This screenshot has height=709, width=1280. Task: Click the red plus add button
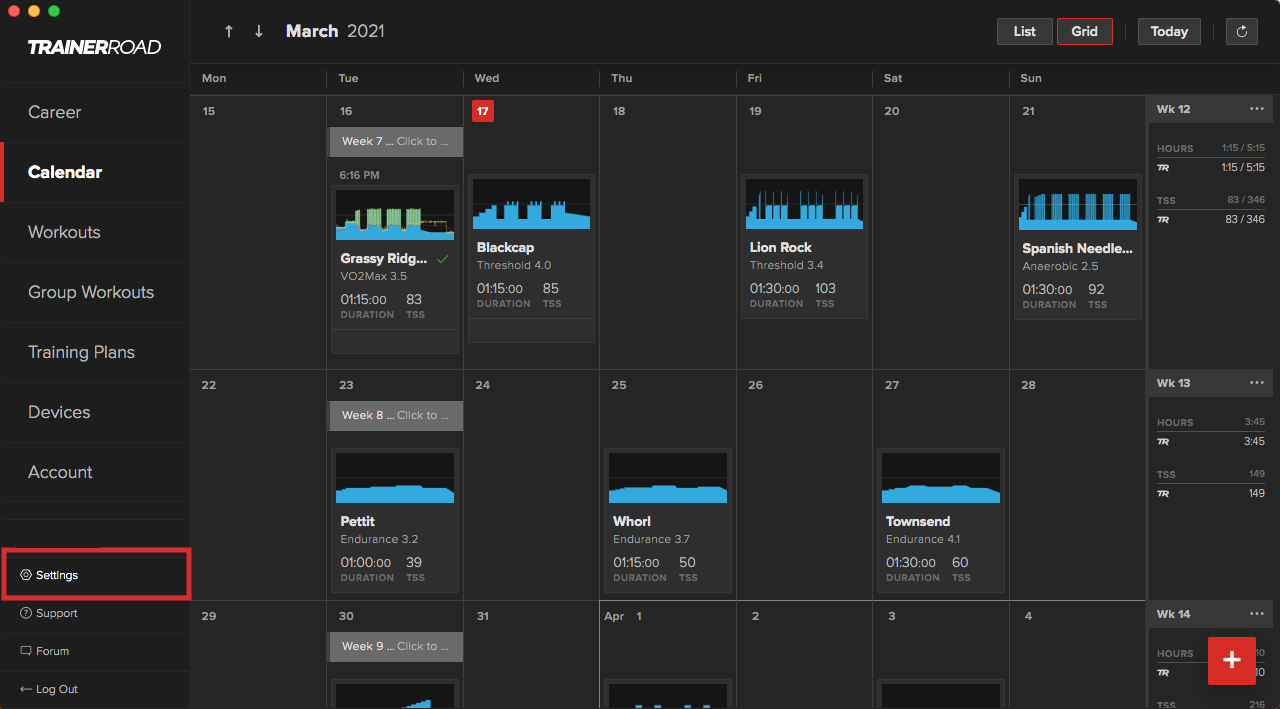point(1232,660)
